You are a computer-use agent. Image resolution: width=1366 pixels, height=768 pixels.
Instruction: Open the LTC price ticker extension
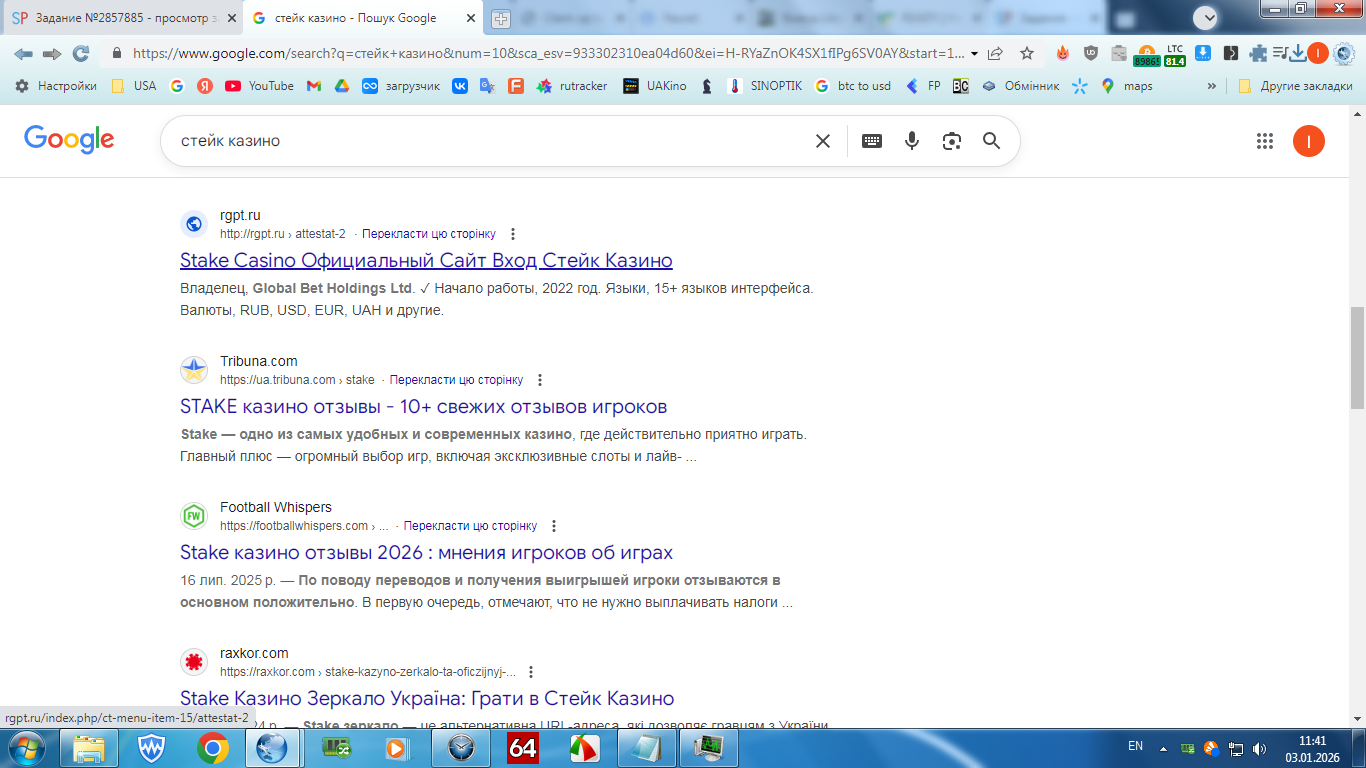pyautogui.click(x=1175, y=54)
